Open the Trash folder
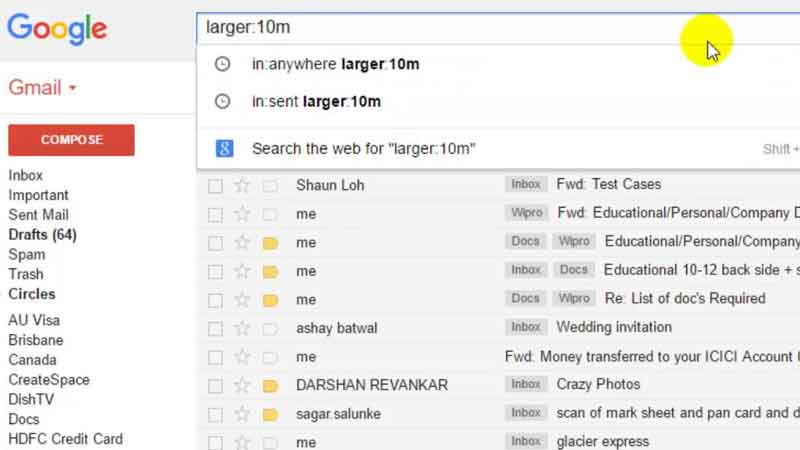Screen dimensions: 800x450 [x=26, y=274]
